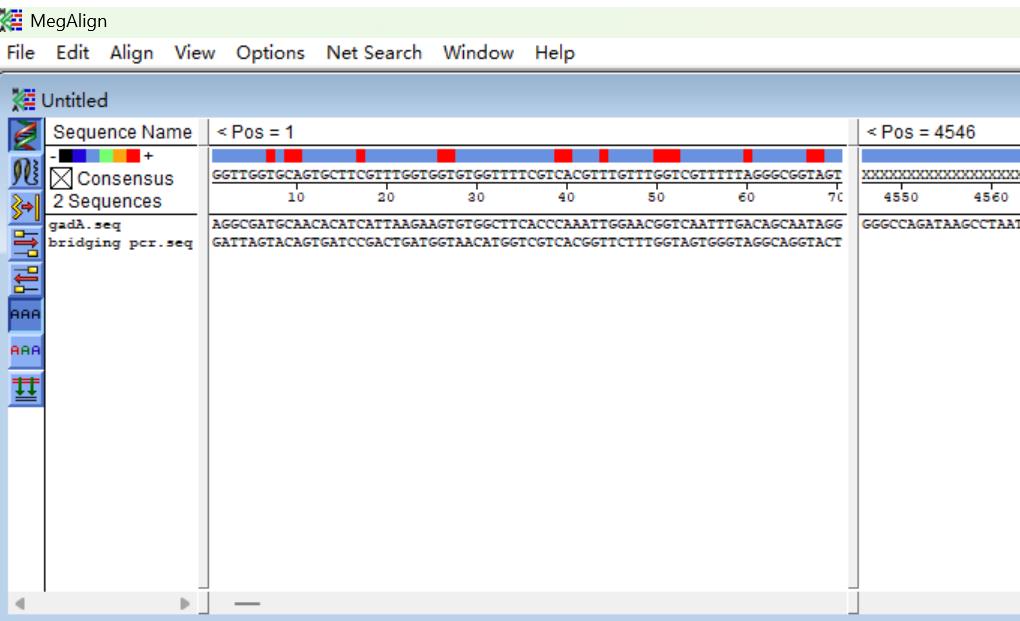This screenshot has width=1020, height=621.
Task: Open the Net Search menu
Action: coord(374,53)
